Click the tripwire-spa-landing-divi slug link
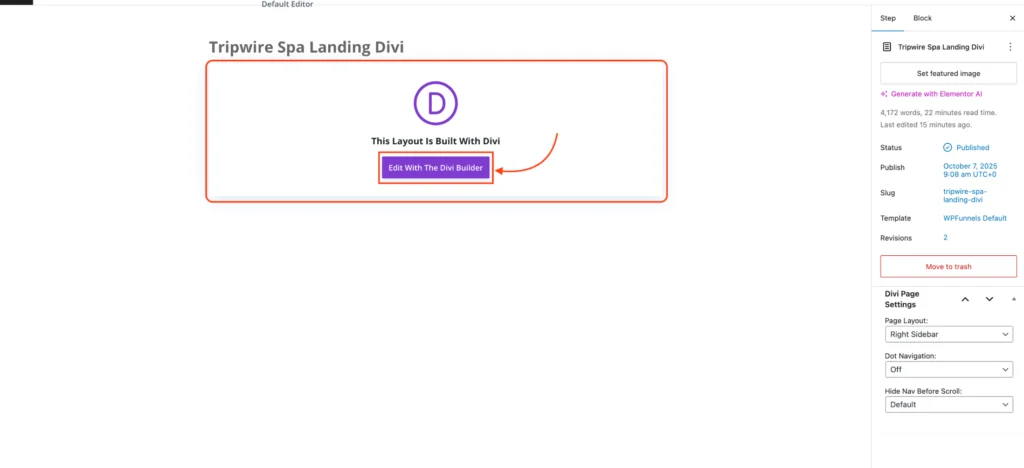 click(965, 196)
